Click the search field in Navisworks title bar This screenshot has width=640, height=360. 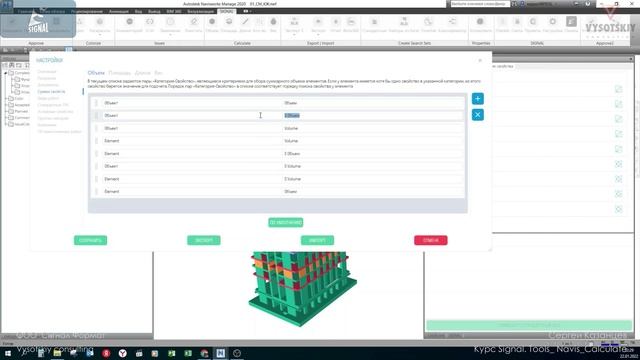(x=480, y=4)
